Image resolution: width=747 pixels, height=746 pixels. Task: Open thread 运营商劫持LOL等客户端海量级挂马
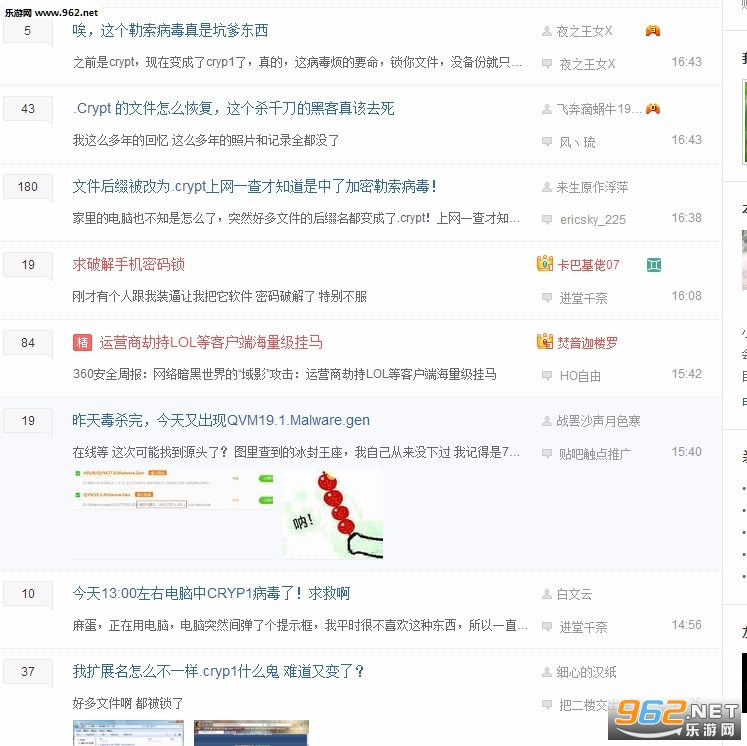click(211, 343)
